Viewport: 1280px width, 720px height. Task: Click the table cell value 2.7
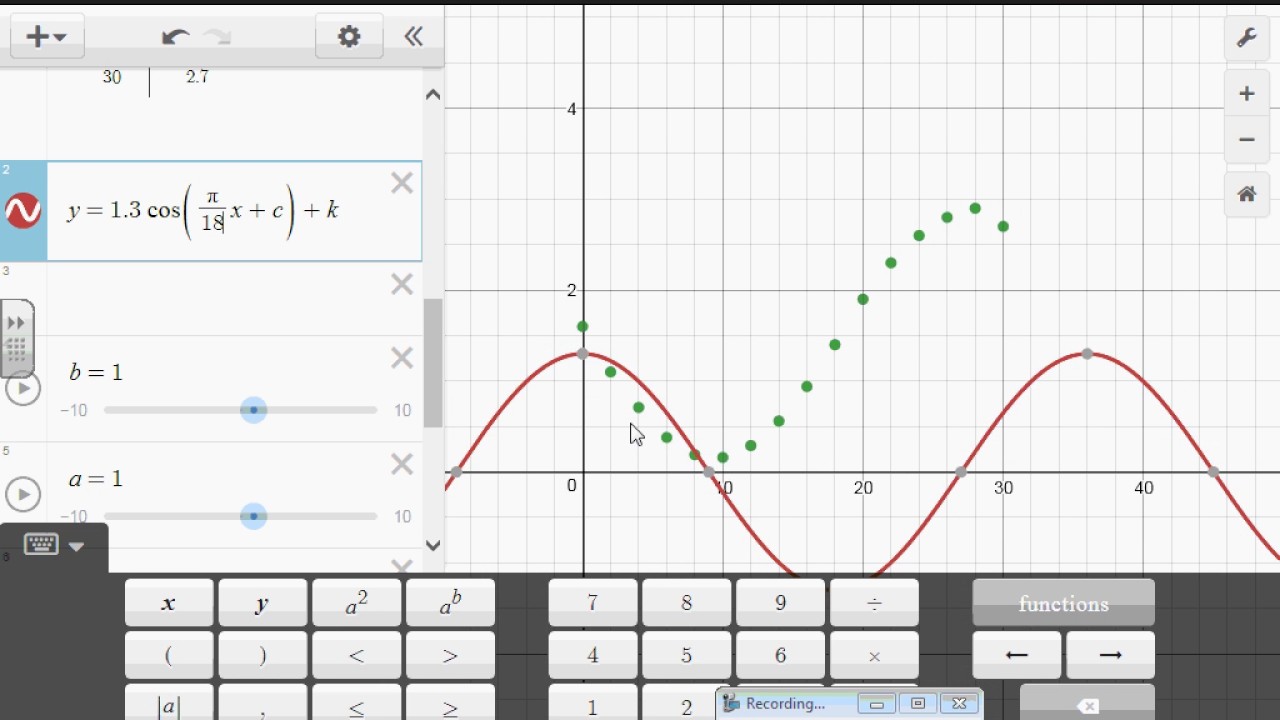[x=197, y=77]
